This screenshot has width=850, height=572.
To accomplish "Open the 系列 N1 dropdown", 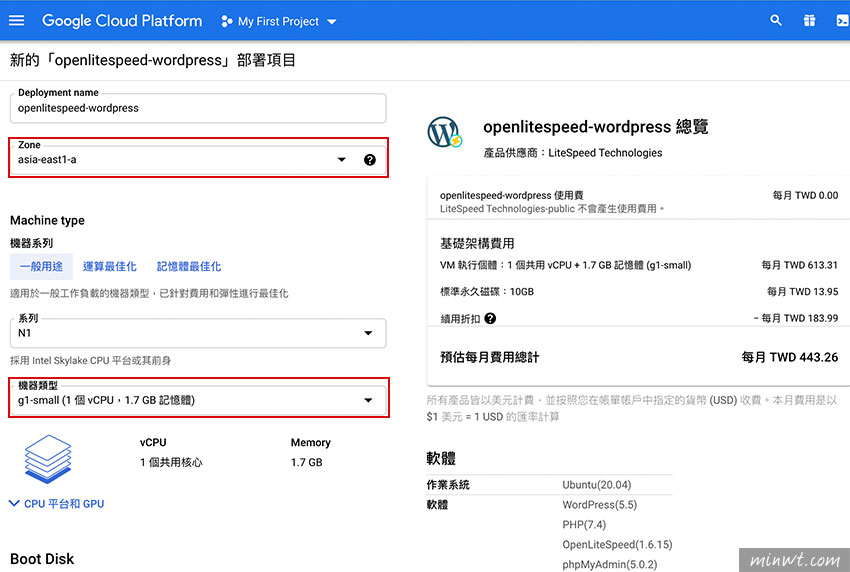I will tap(198, 333).
